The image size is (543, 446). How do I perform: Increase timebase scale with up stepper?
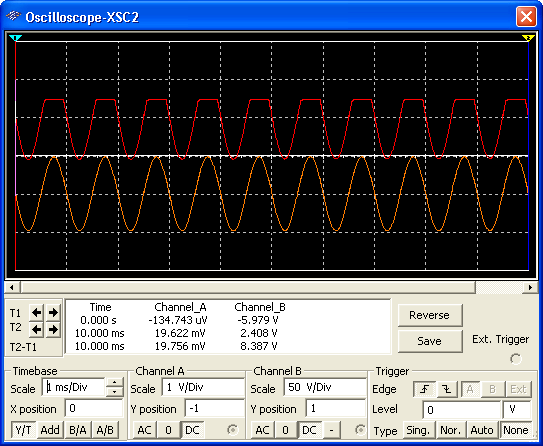click(115, 382)
